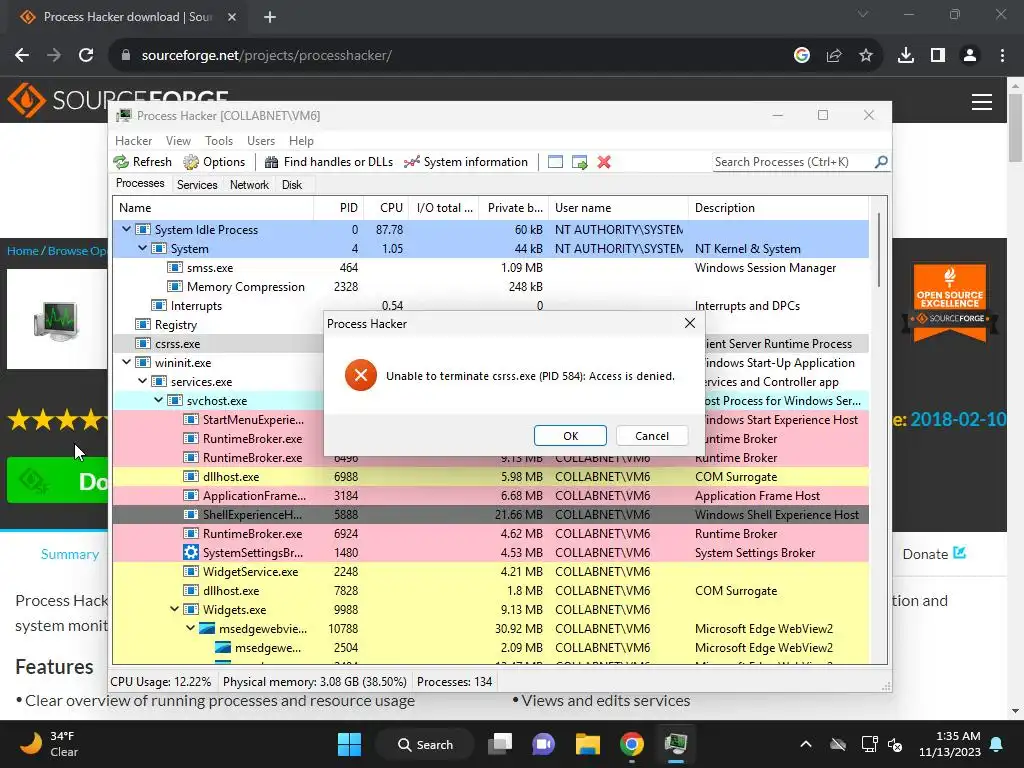Select the Processes tab
Viewport: 1024px width, 768px height.
(140, 184)
